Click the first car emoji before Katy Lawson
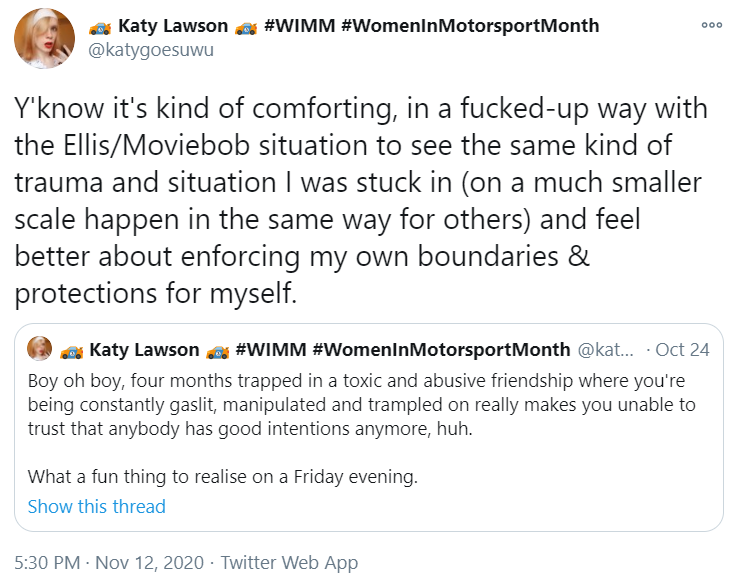 click(99, 27)
